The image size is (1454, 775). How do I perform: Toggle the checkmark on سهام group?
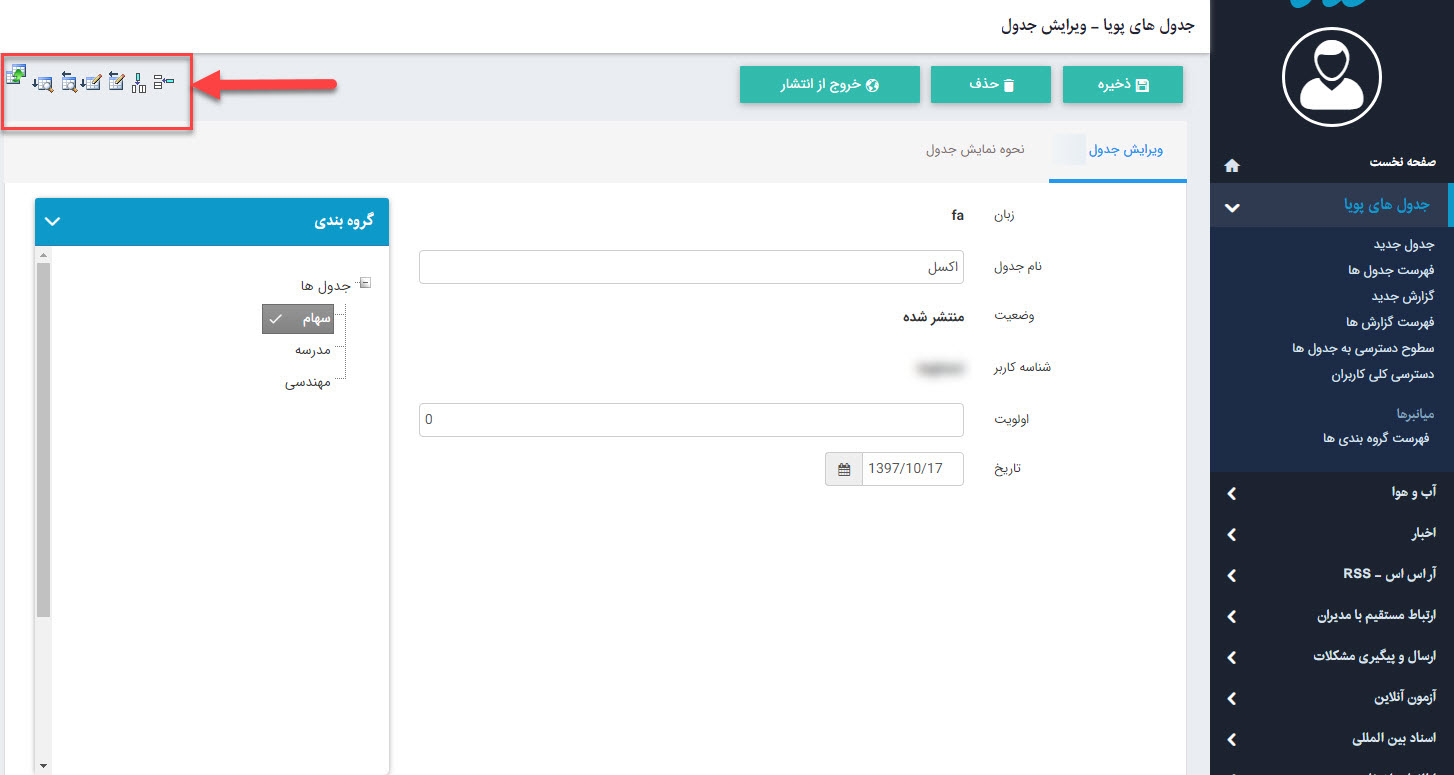pyautogui.click(x=278, y=318)
